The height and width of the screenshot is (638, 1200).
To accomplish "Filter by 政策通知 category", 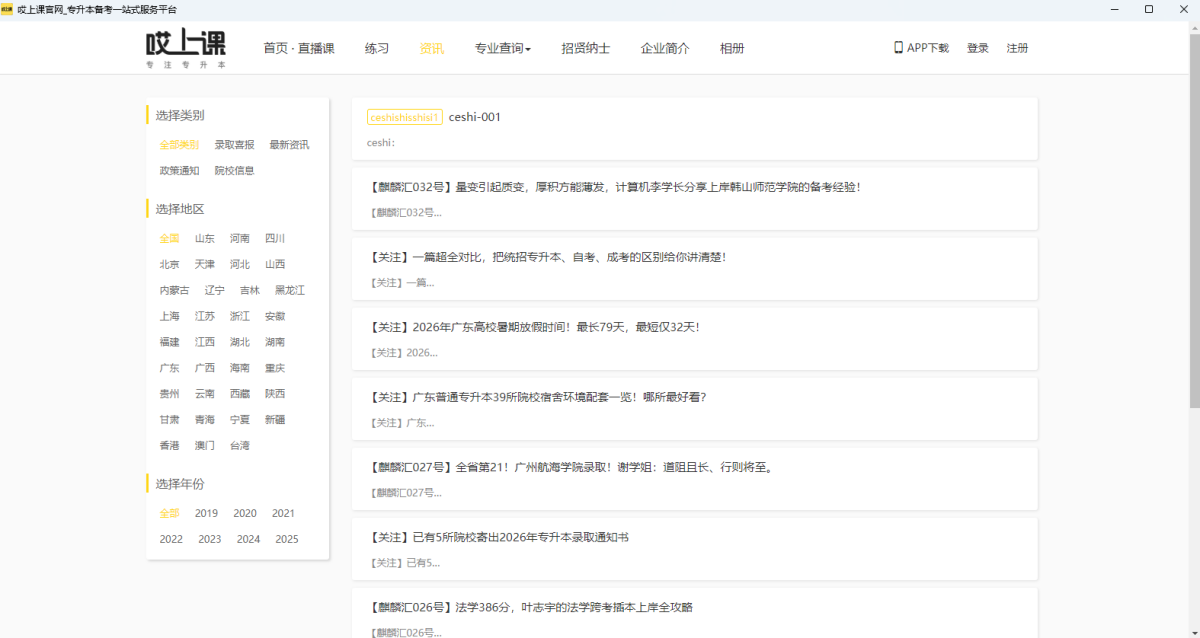I will (179, 171).
